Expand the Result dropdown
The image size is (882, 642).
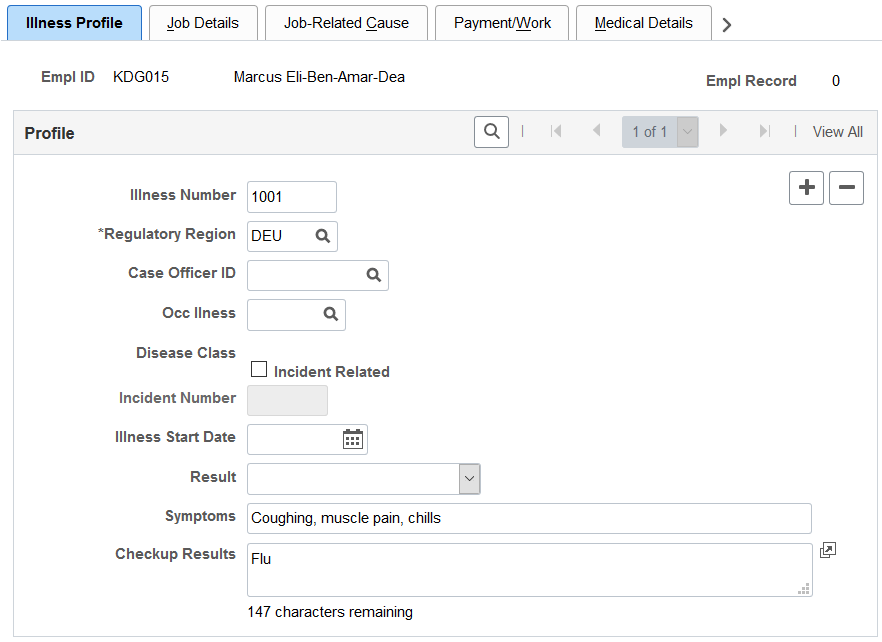pos(469,479)
